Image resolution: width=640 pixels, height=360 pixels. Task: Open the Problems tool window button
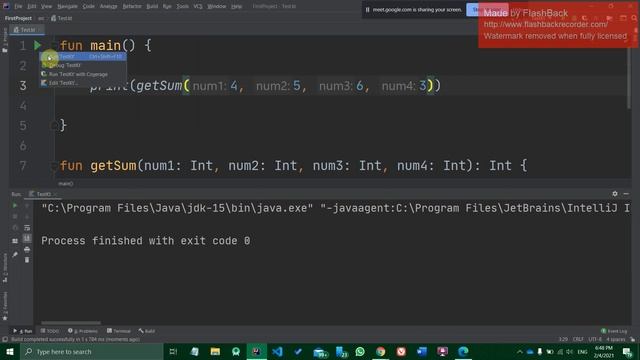click(82, 331)
